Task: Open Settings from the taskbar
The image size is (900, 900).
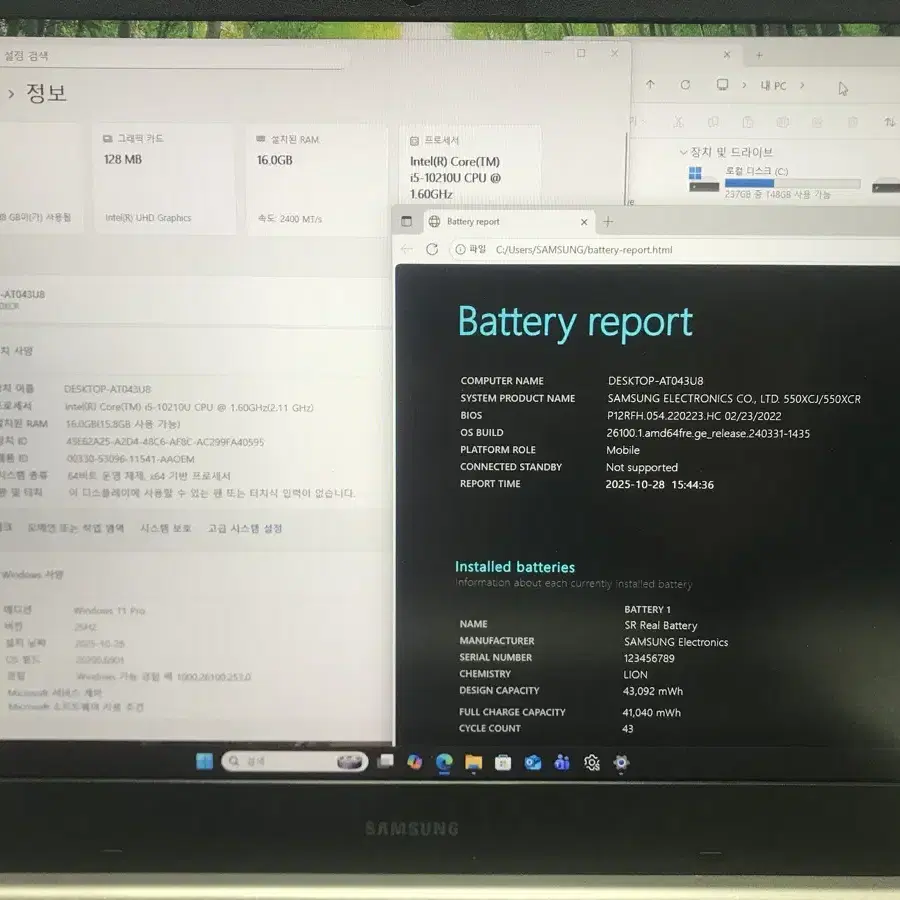Action: coord(592,762)
